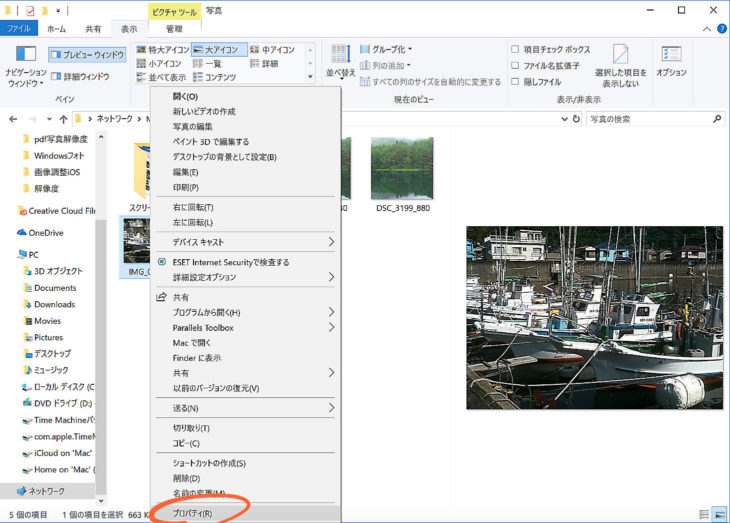Choose Properties (プロパティ) from context menu
Screen dimensions: 730x523
point(192,514)
